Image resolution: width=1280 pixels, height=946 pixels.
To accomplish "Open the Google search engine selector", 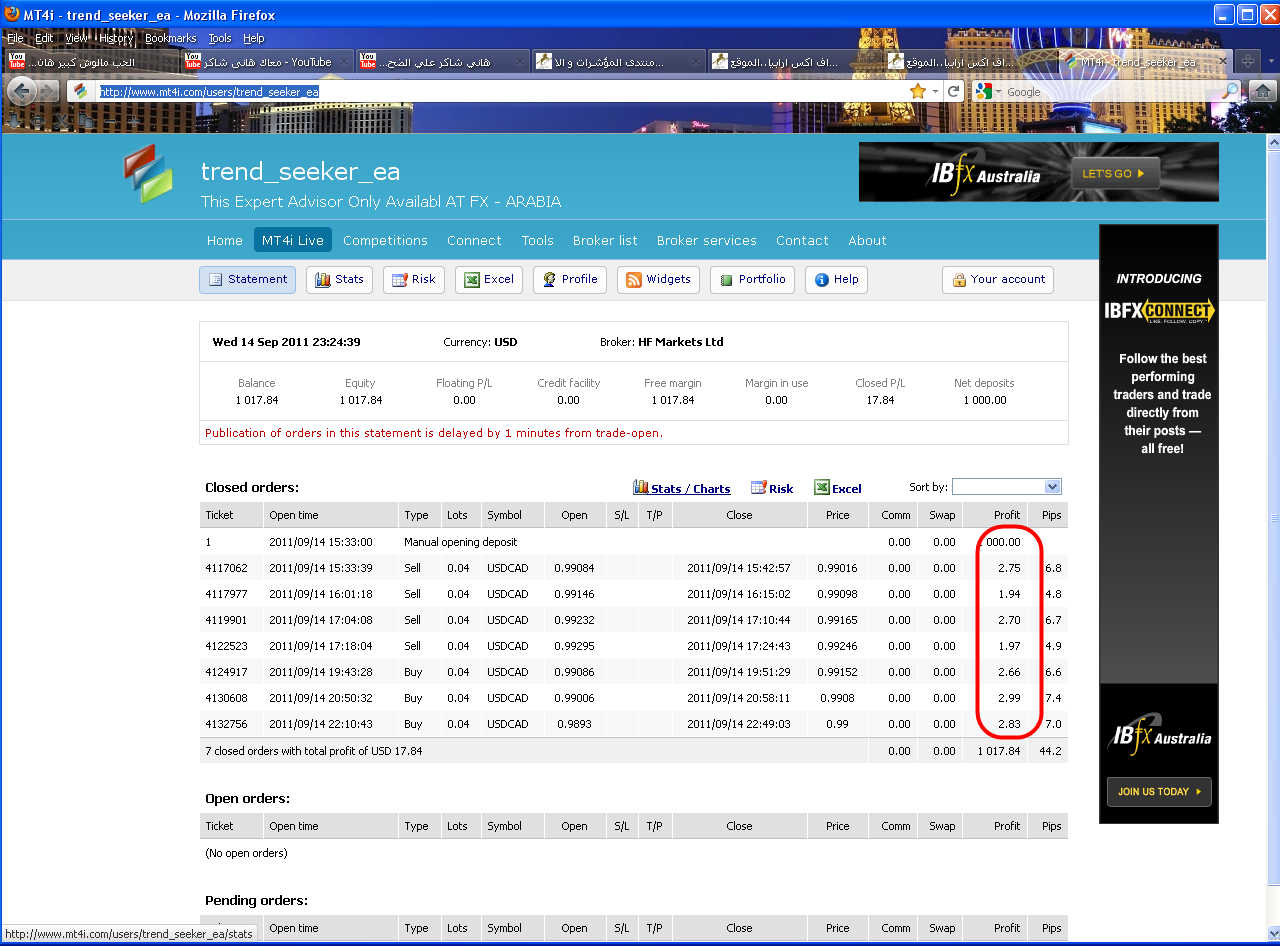I will click(x=988, y=91).
